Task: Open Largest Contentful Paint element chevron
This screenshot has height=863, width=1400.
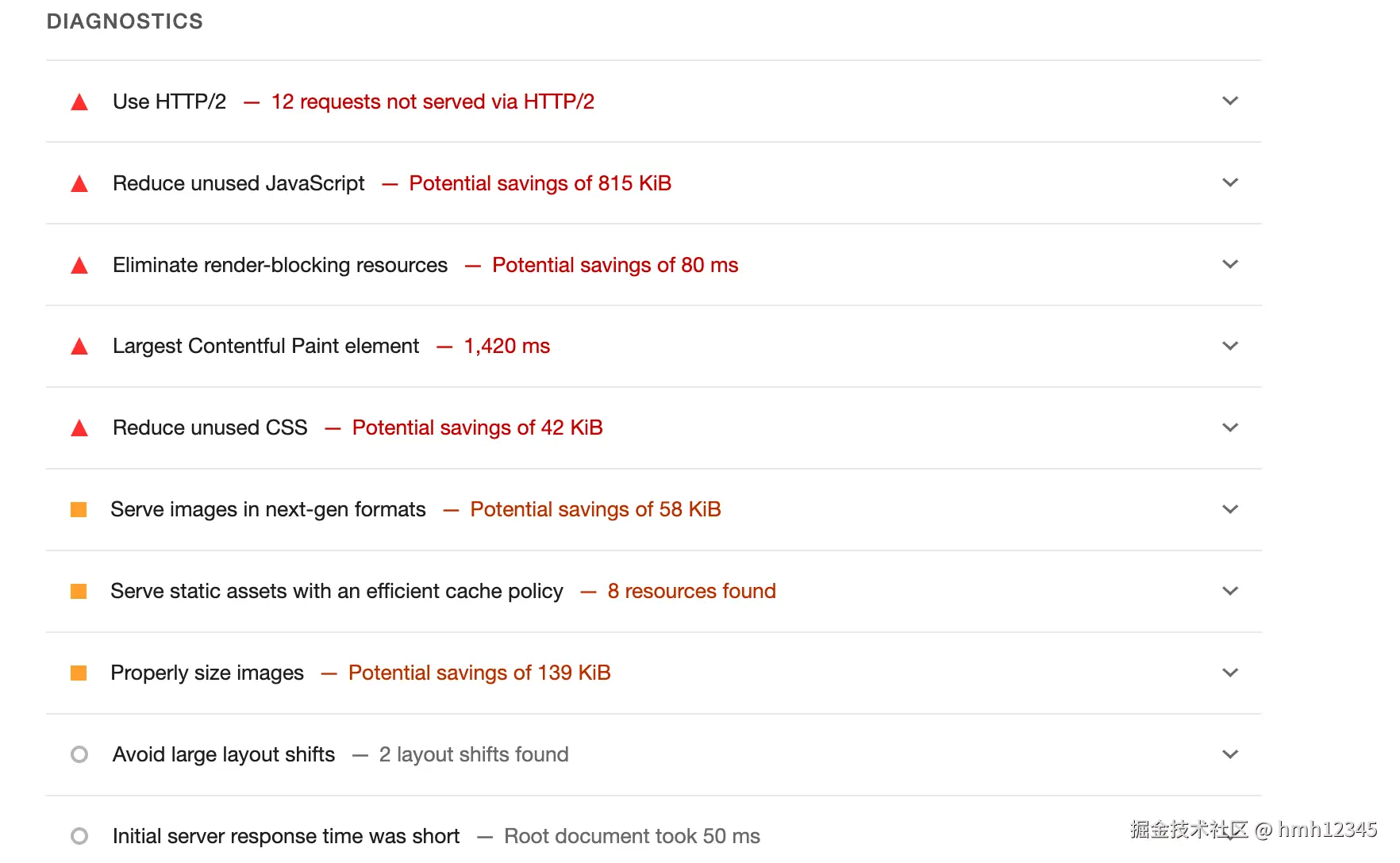Action: coord(1230,346)
